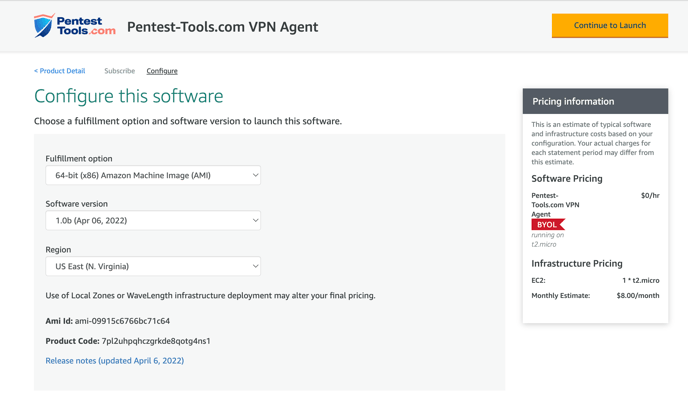Select the Subscribe step
The height and width of the screenshot is (399, 688).
[x=119, y=71]
